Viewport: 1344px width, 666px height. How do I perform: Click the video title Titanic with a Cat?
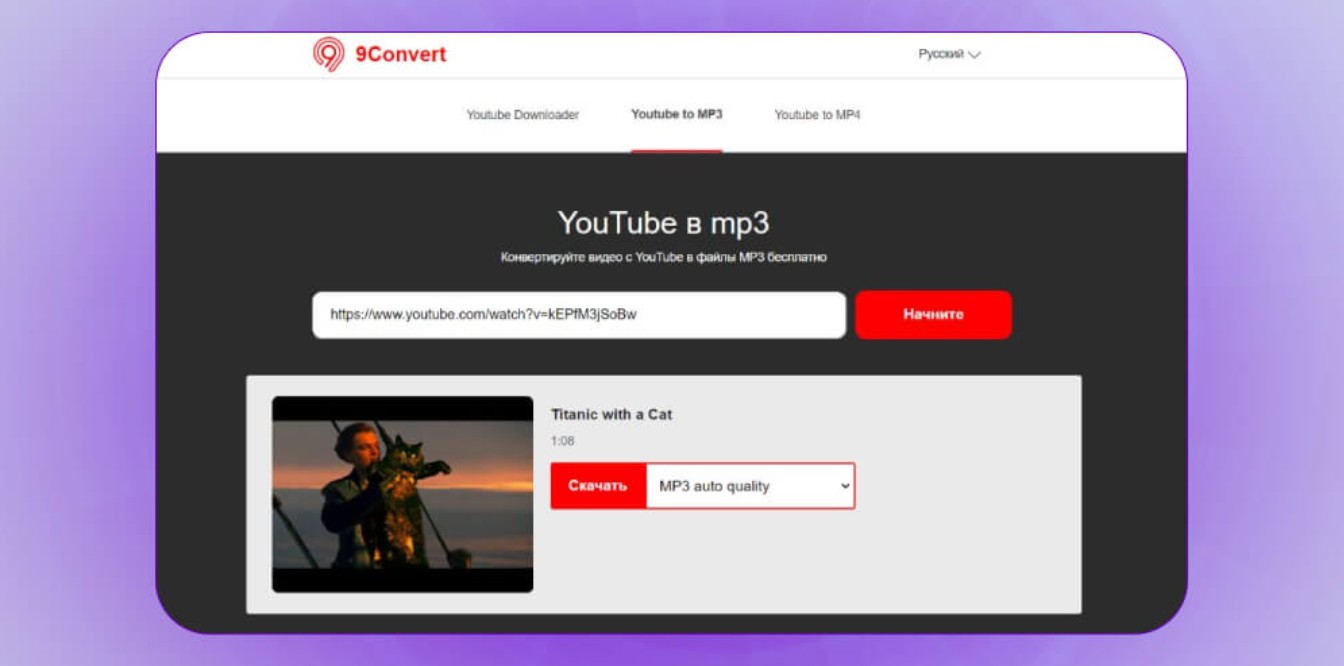(x=611, y=414)
